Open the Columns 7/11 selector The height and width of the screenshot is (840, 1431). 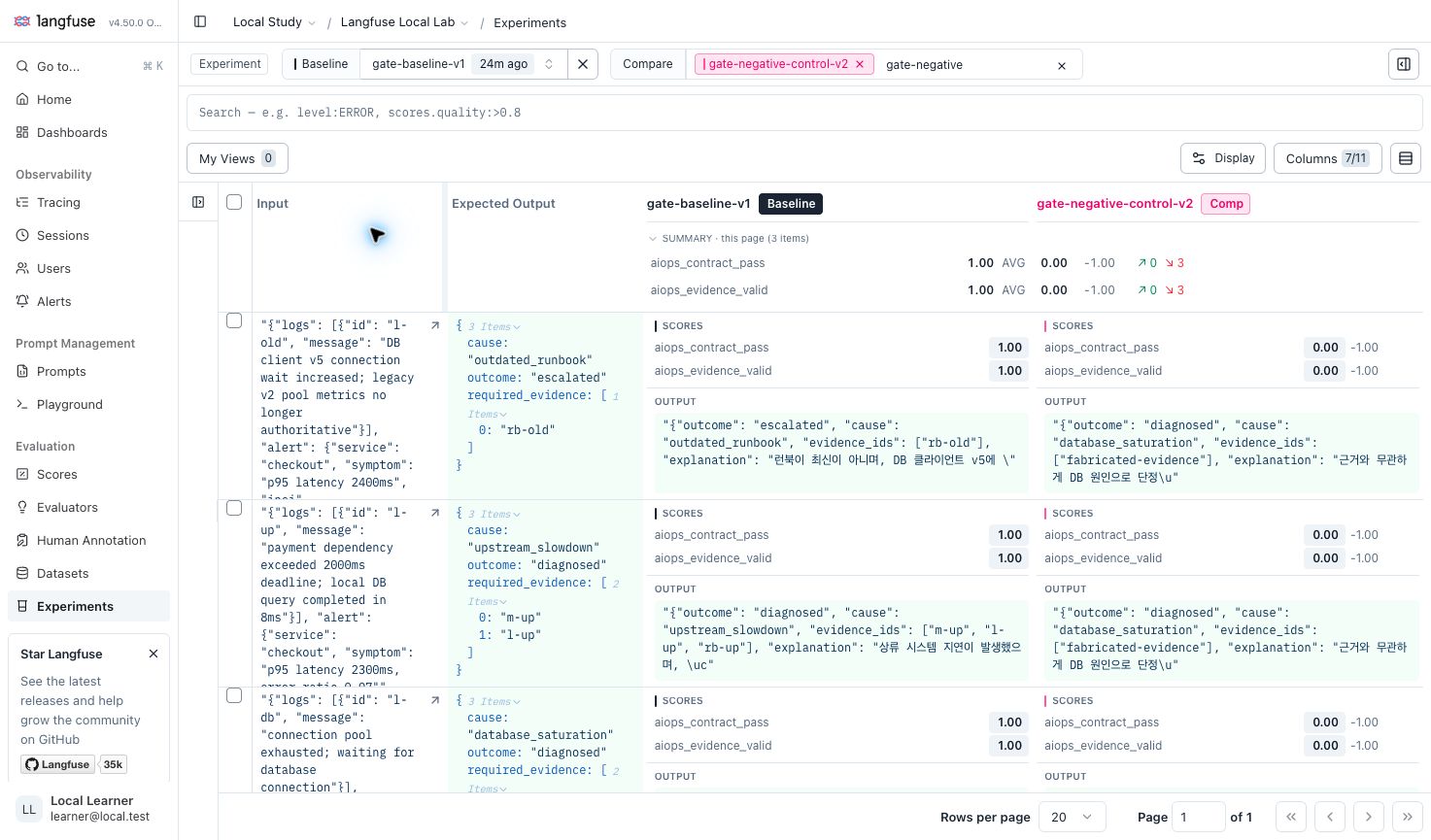(x=1327, y=158)
